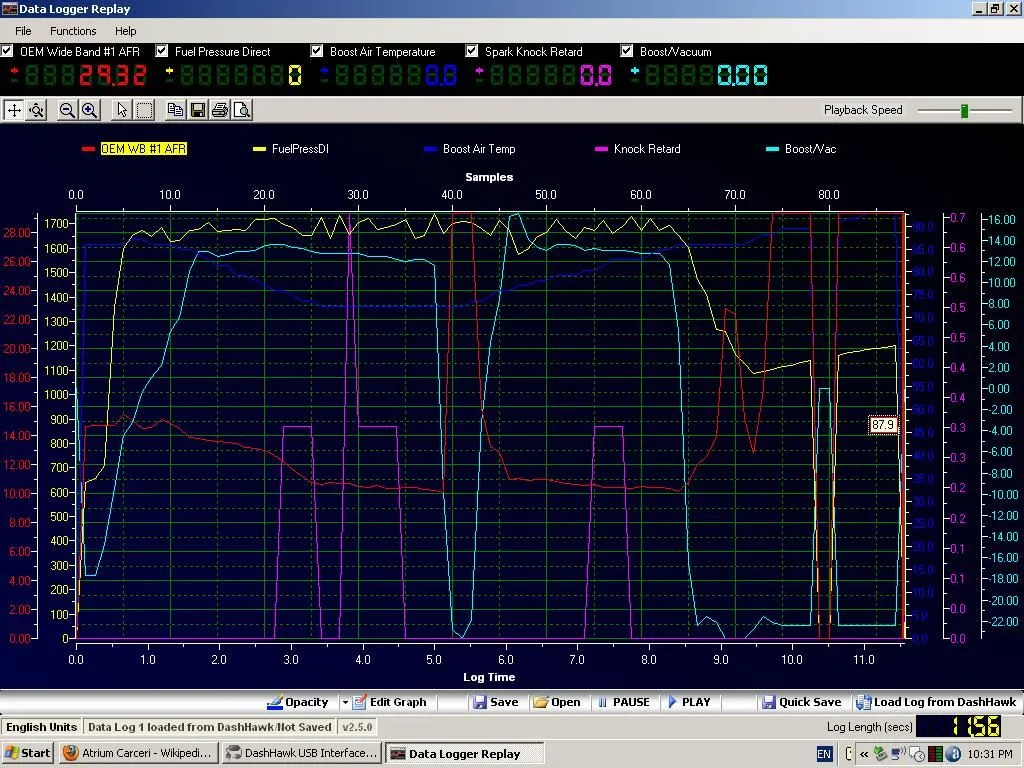Click the red-green meter tray icon
Viewport: 1024px width, 768px height.
pyautogui.click(x=935, y=754)
